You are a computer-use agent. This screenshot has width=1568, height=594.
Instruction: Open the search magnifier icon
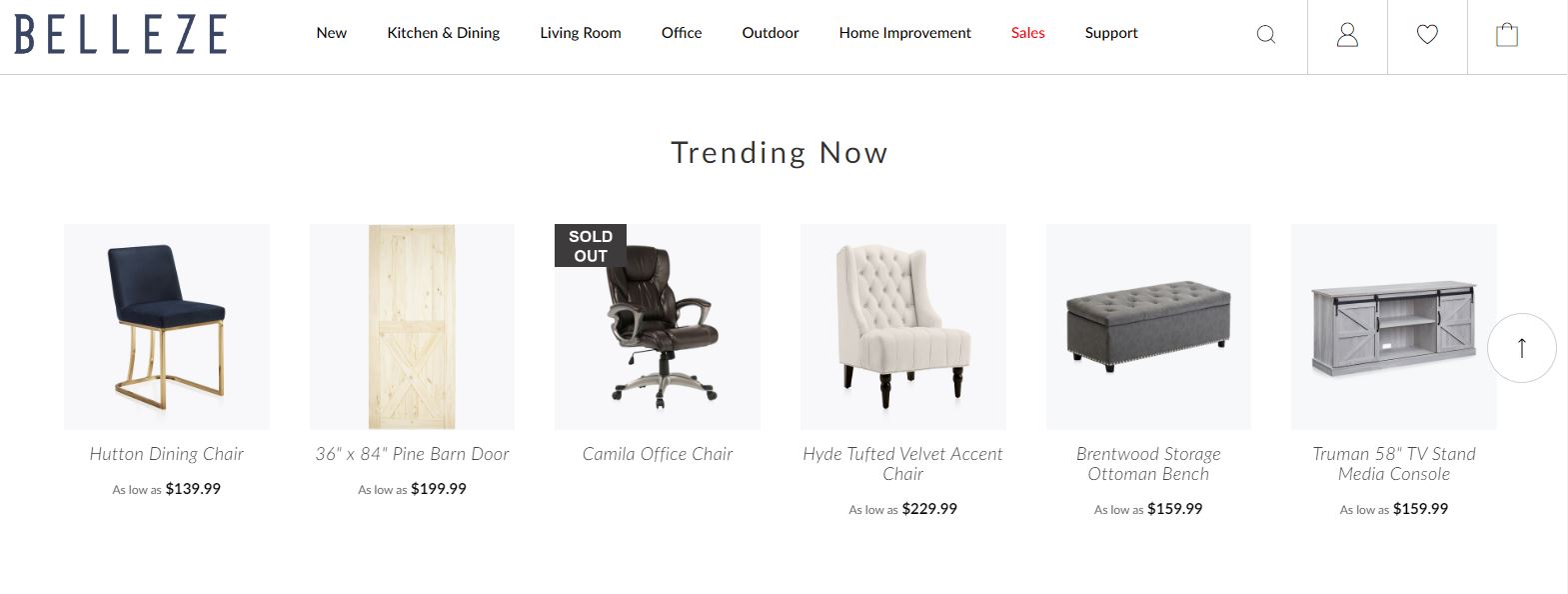tap(1265, 35)
